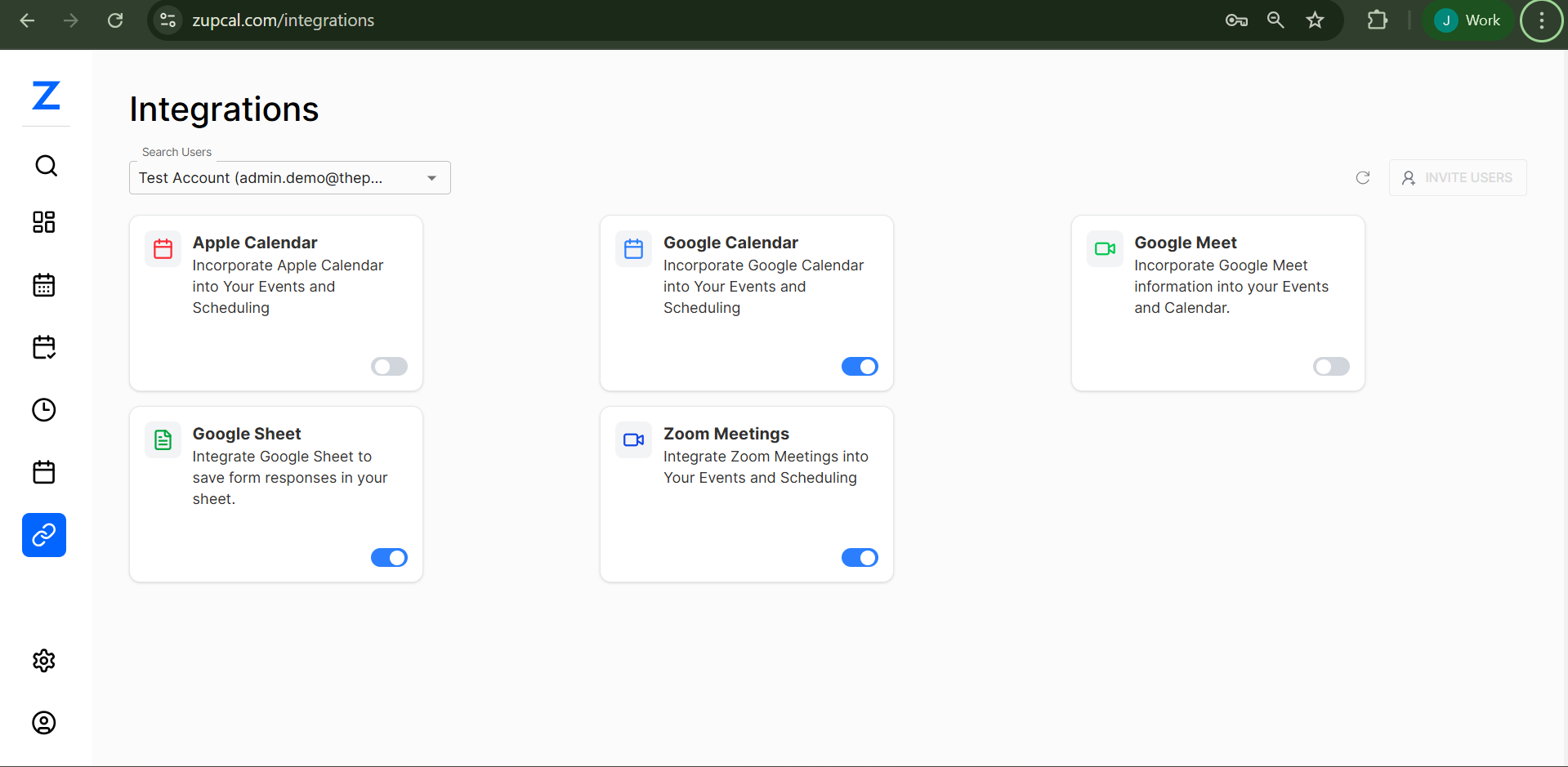Click the Google Meet integration card
The height and width of the screenshot is (767, 1568).
pyautogui.click(x=1217, y=302)
